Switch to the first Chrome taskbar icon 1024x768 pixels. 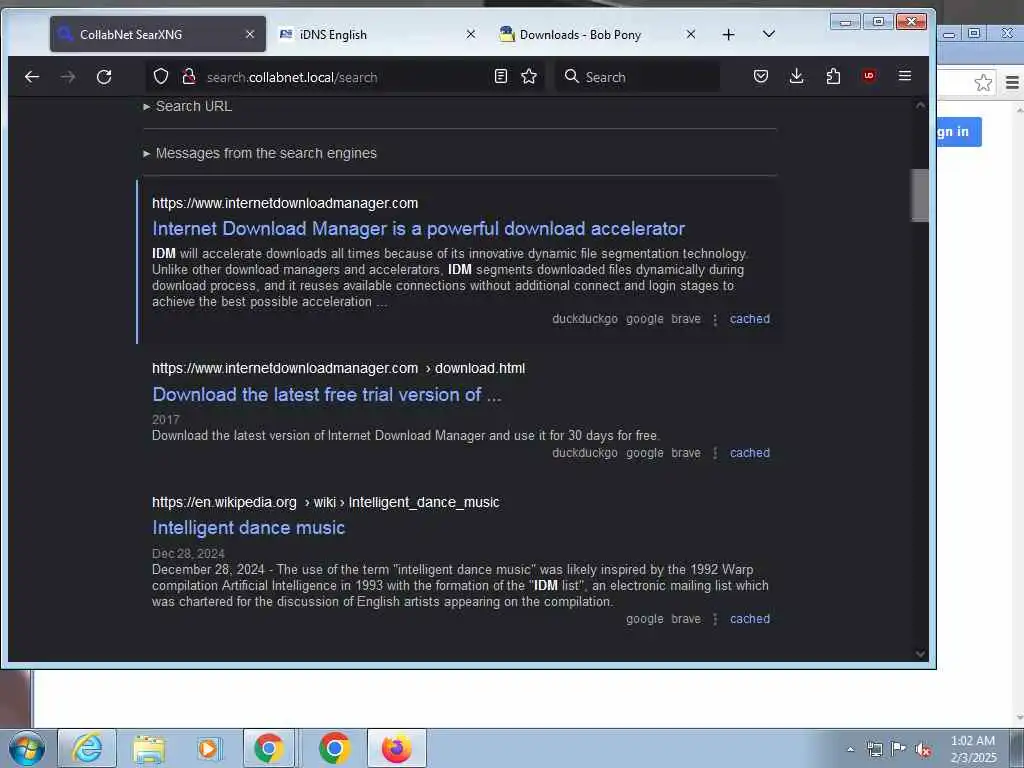click(268, 748)
